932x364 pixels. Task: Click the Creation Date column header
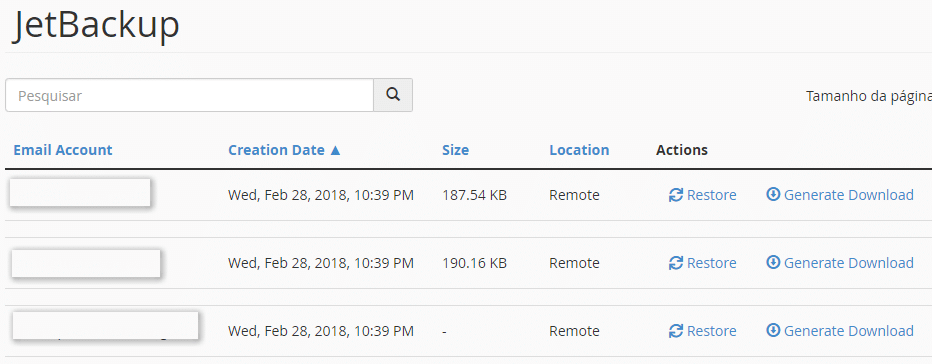[x=276, y=150]
